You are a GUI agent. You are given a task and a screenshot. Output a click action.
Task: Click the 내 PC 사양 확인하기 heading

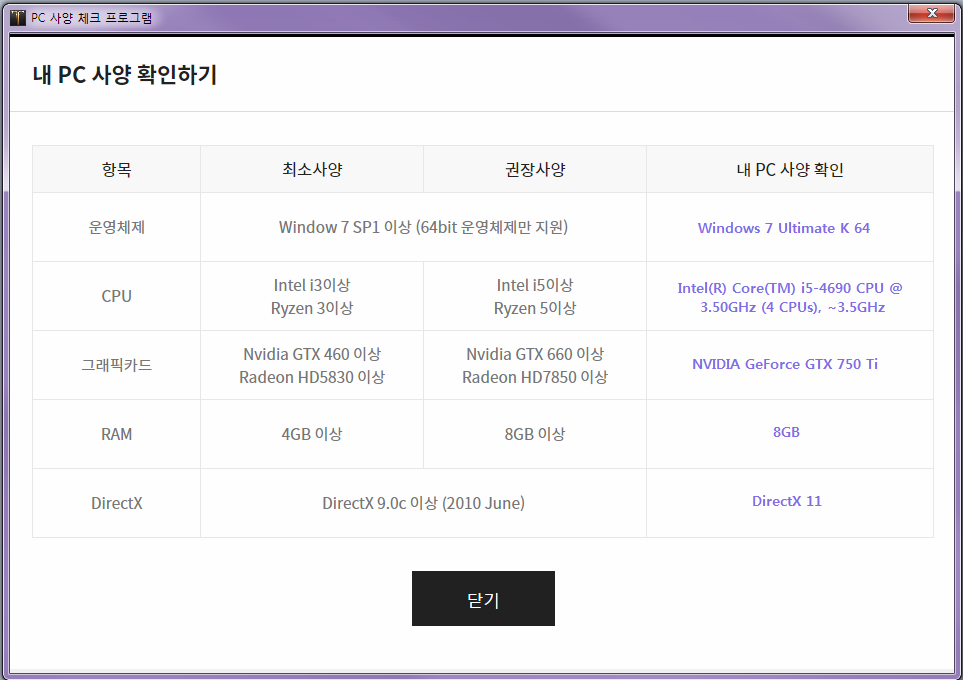coord(125,75)
